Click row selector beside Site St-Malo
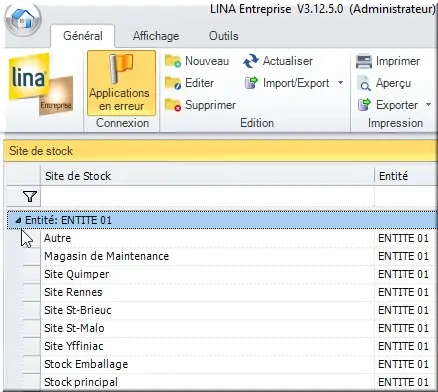 (x=31, y=328)
